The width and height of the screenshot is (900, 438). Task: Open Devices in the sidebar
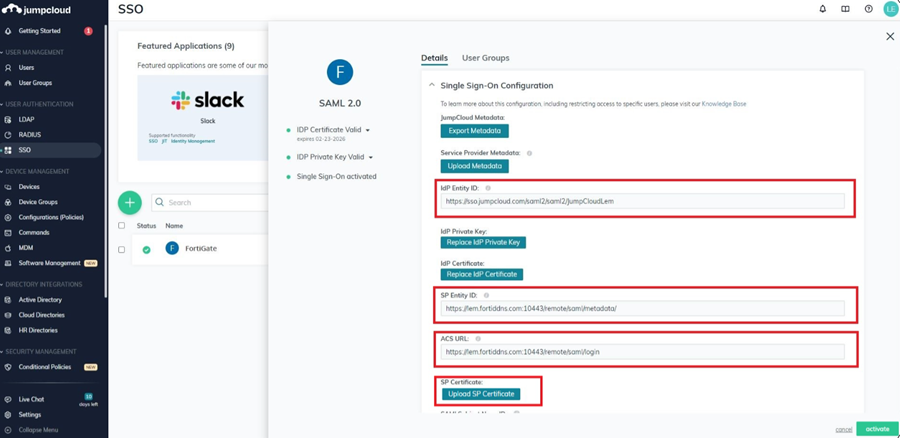(29, 187)
